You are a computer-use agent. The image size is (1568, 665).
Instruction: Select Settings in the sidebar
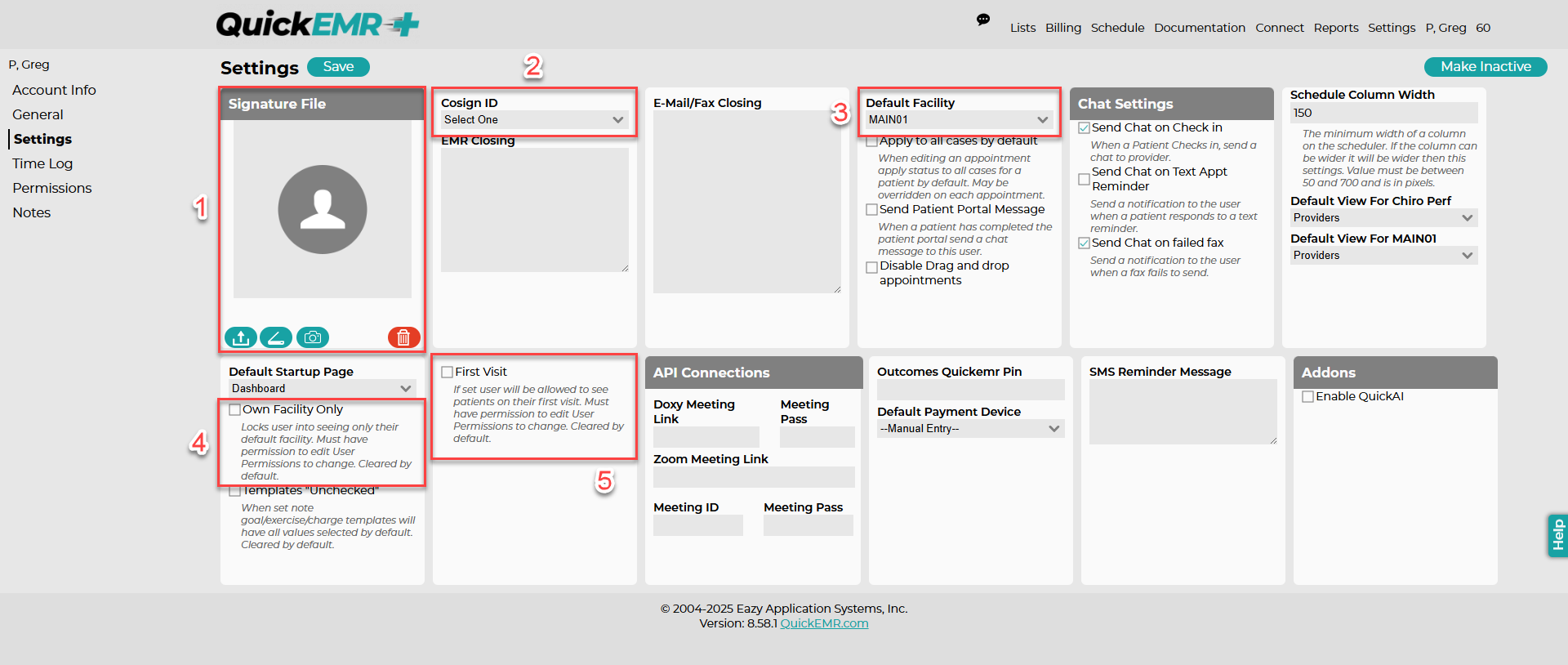(42, 139)
